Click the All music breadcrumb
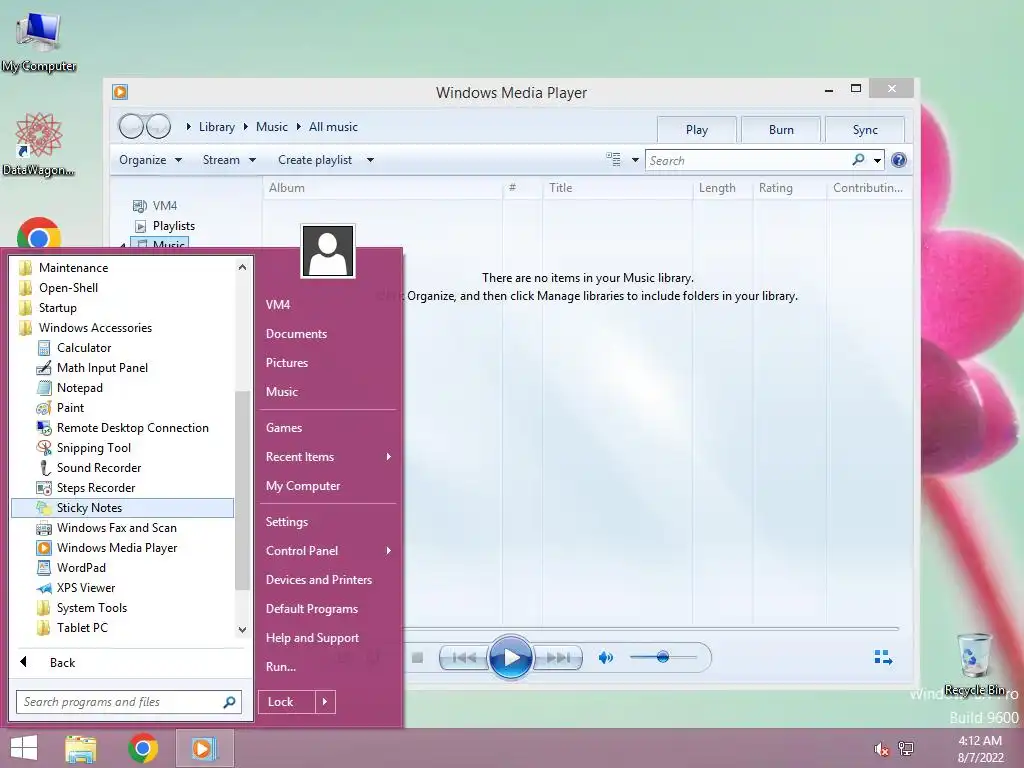Screen dimensions: 1024x768 (x=333, y=127)
